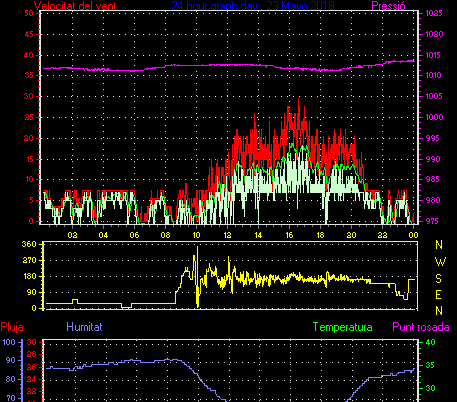Viewport: 457px width, 402px height.
Task: Click the 1000 pressure axis value
Action: pyautogui.click(x=434, y=117)
